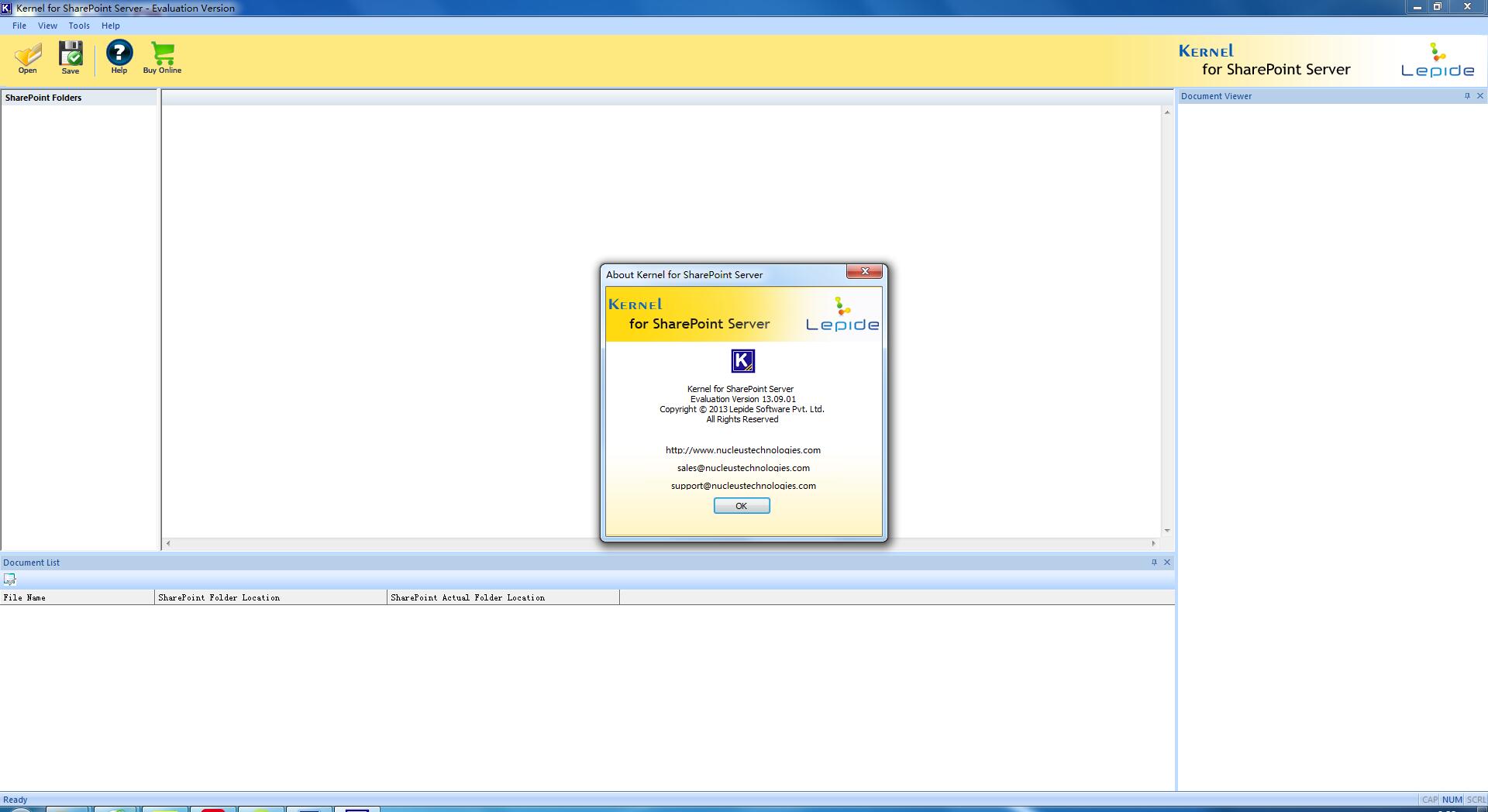This screenshot has width=1488, height=812.
Task: Close the Document Viewer panel
Action: point(1480,96)
